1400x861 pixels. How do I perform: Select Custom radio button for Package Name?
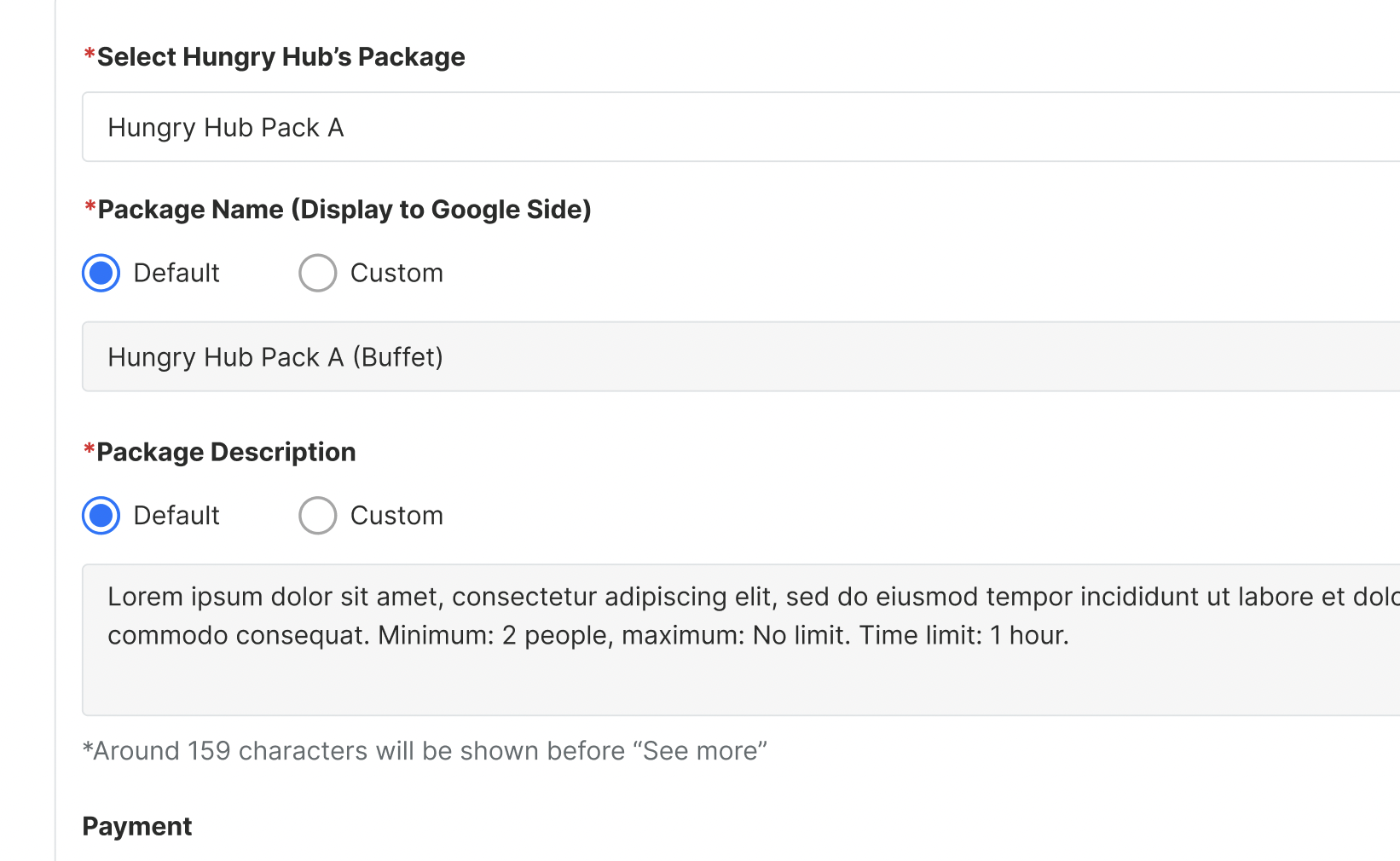pyautogui.click(x=318, y=273)
